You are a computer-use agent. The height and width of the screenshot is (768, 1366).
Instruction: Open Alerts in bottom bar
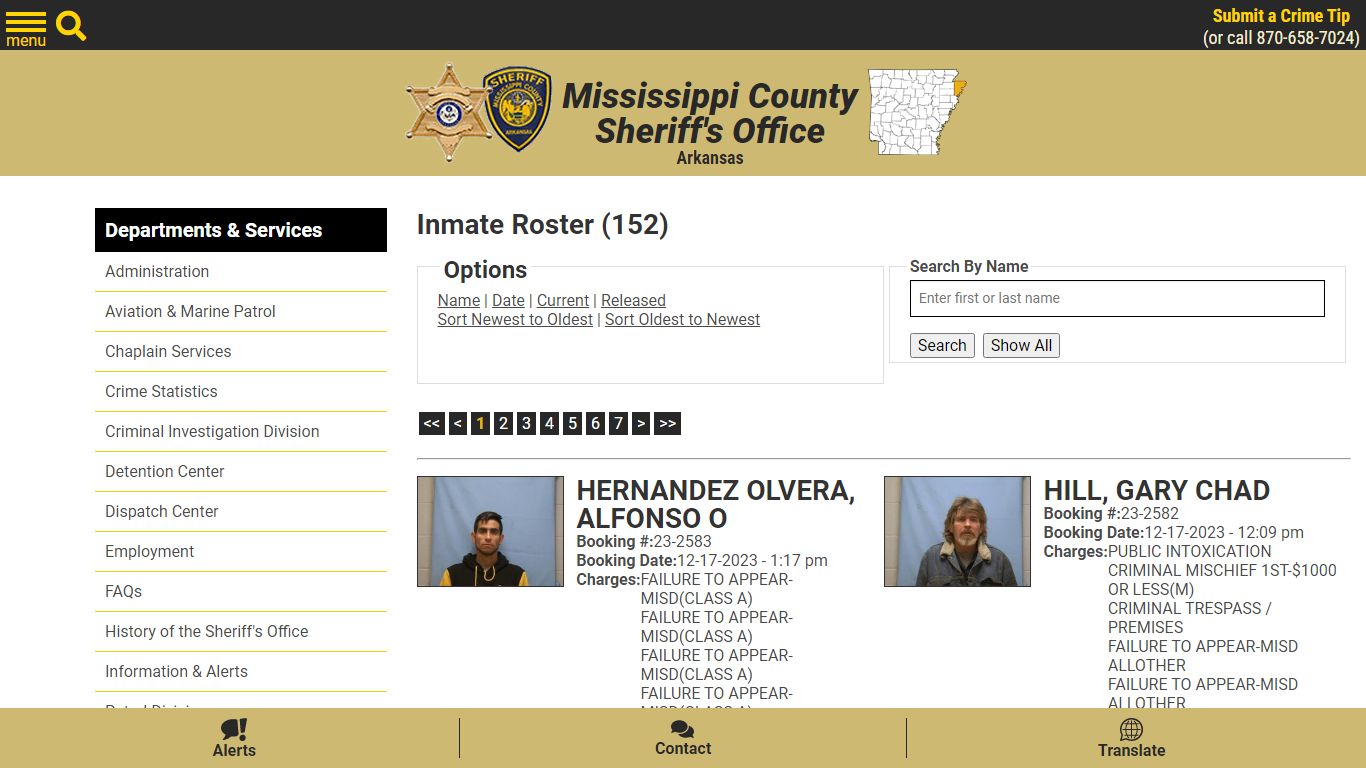tap(234, 739)
